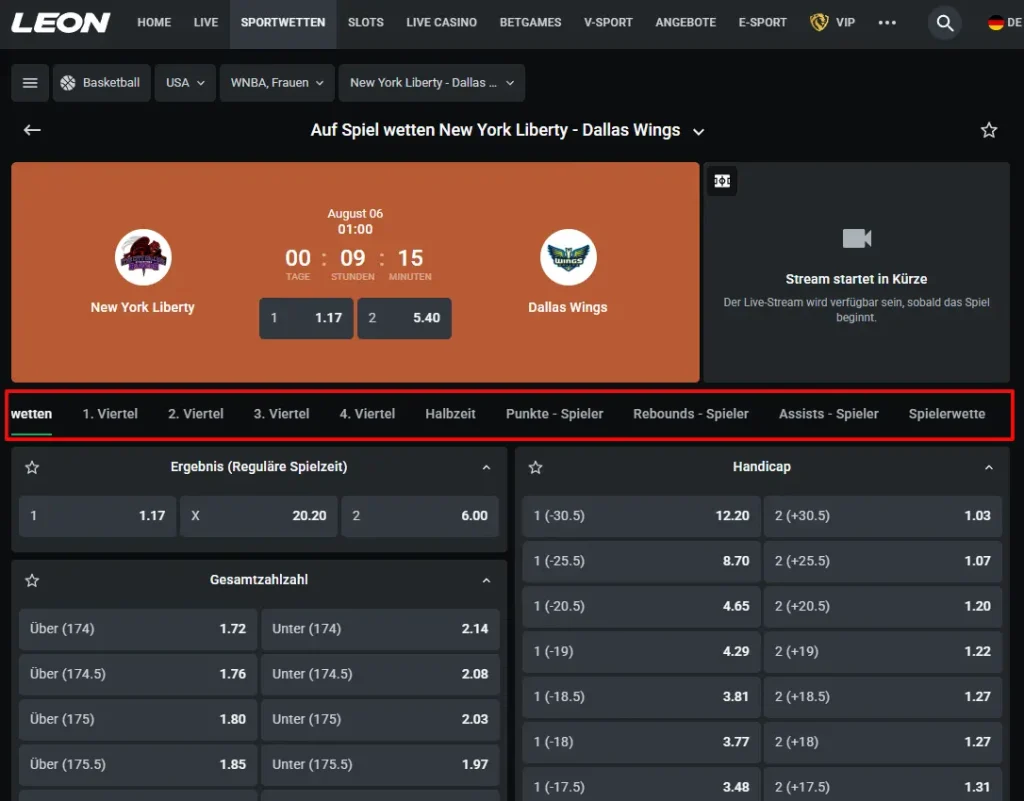
Task: Select the German flag language icon
Action: [995, 23]
